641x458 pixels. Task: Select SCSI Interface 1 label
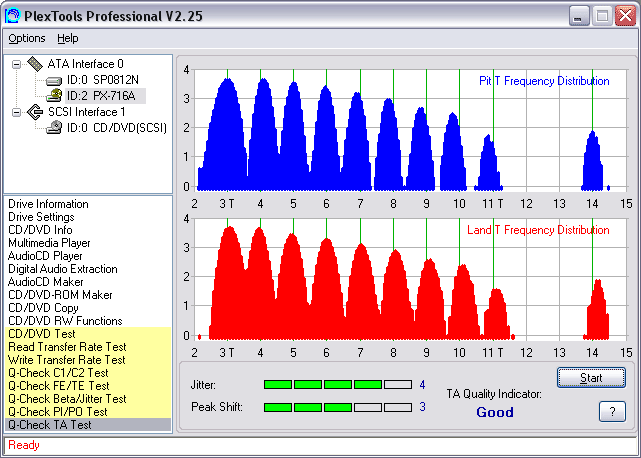point(87,112)
